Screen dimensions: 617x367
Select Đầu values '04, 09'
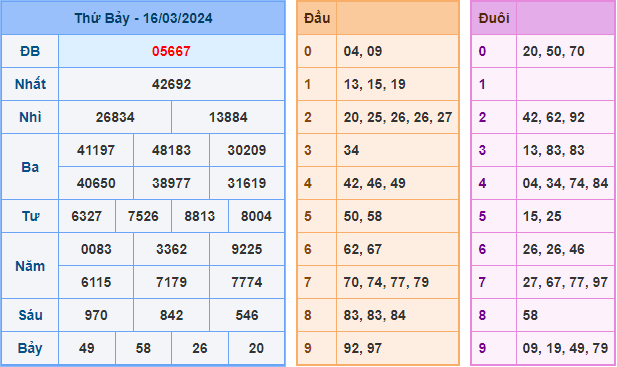[363, 51]
